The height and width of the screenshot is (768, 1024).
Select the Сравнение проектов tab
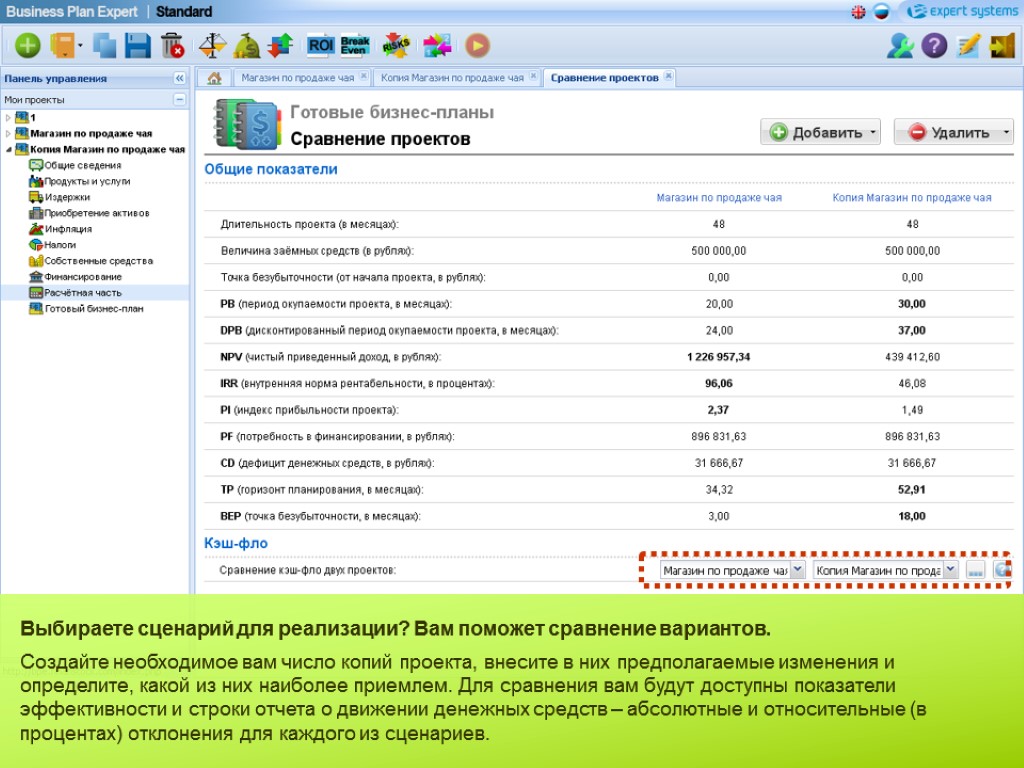coord(604,78)
